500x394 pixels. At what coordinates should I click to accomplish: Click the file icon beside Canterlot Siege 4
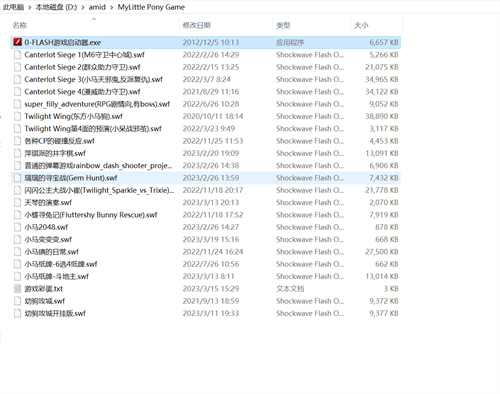pyautogui.click(x=17, y=92)
